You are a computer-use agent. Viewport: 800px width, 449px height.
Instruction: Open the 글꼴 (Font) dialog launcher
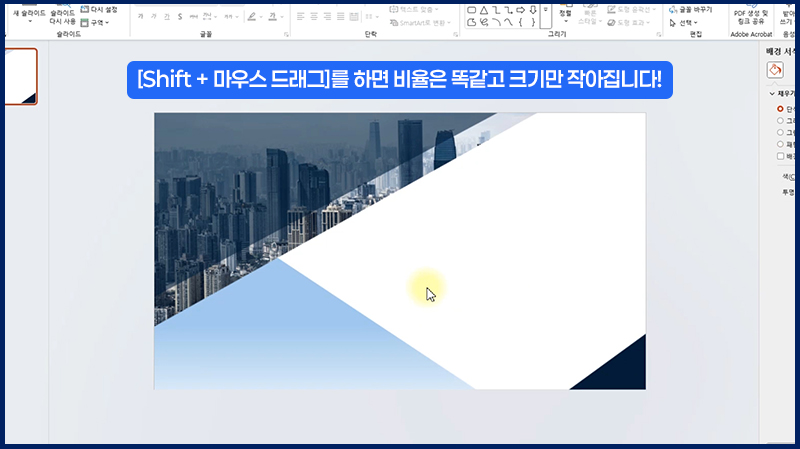pyautogui.click(x=286, y=35)
